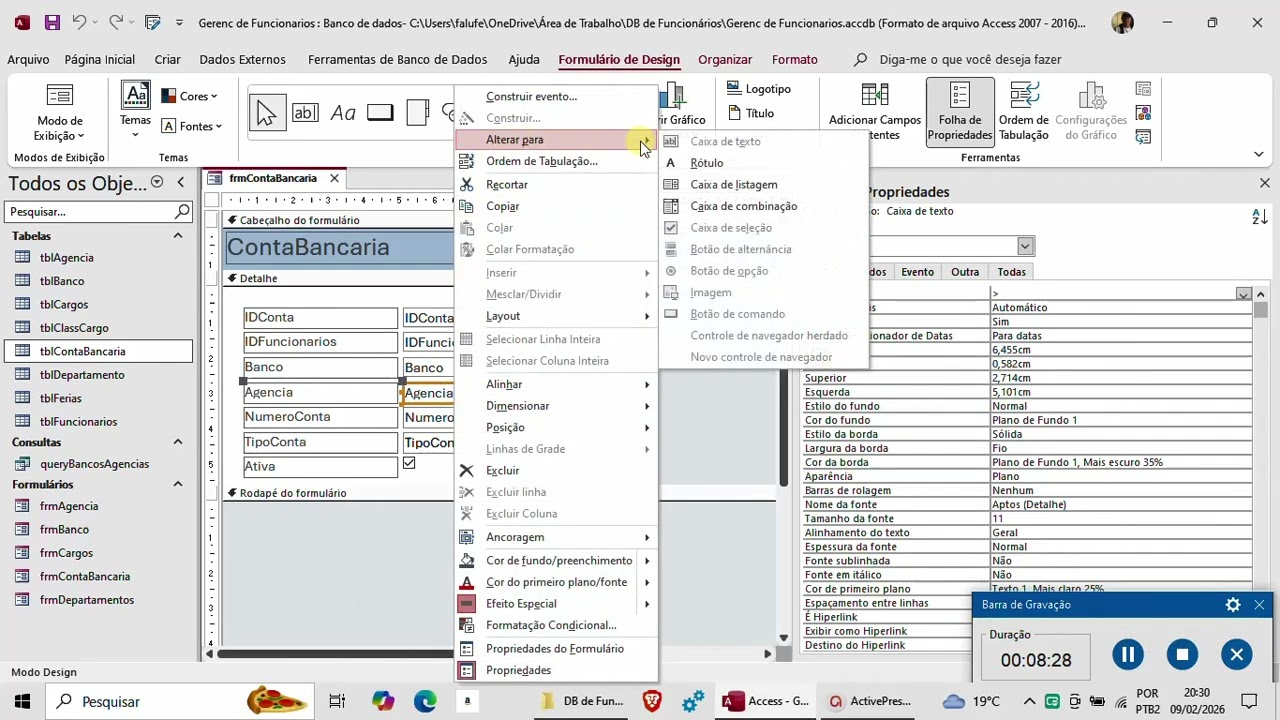This screenshot has width=1280, height=720.
Task: Open the property sheet object selector dropdown
Action: [x=1025, y=246]
